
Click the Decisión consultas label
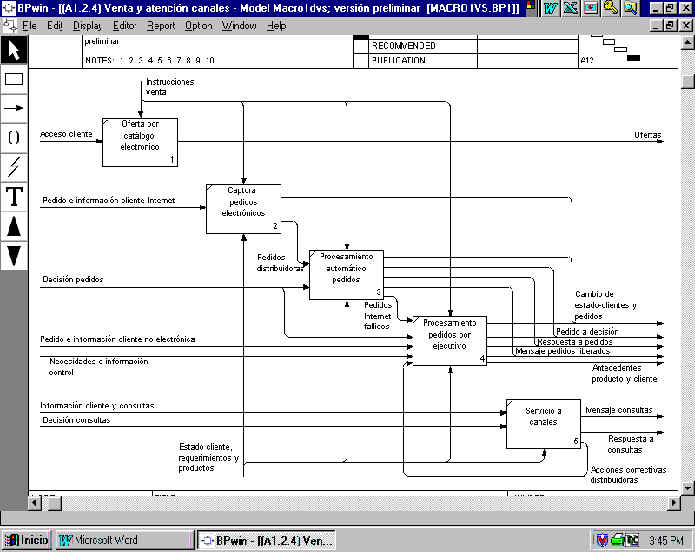pyautogui.click(x=76, y=420)
